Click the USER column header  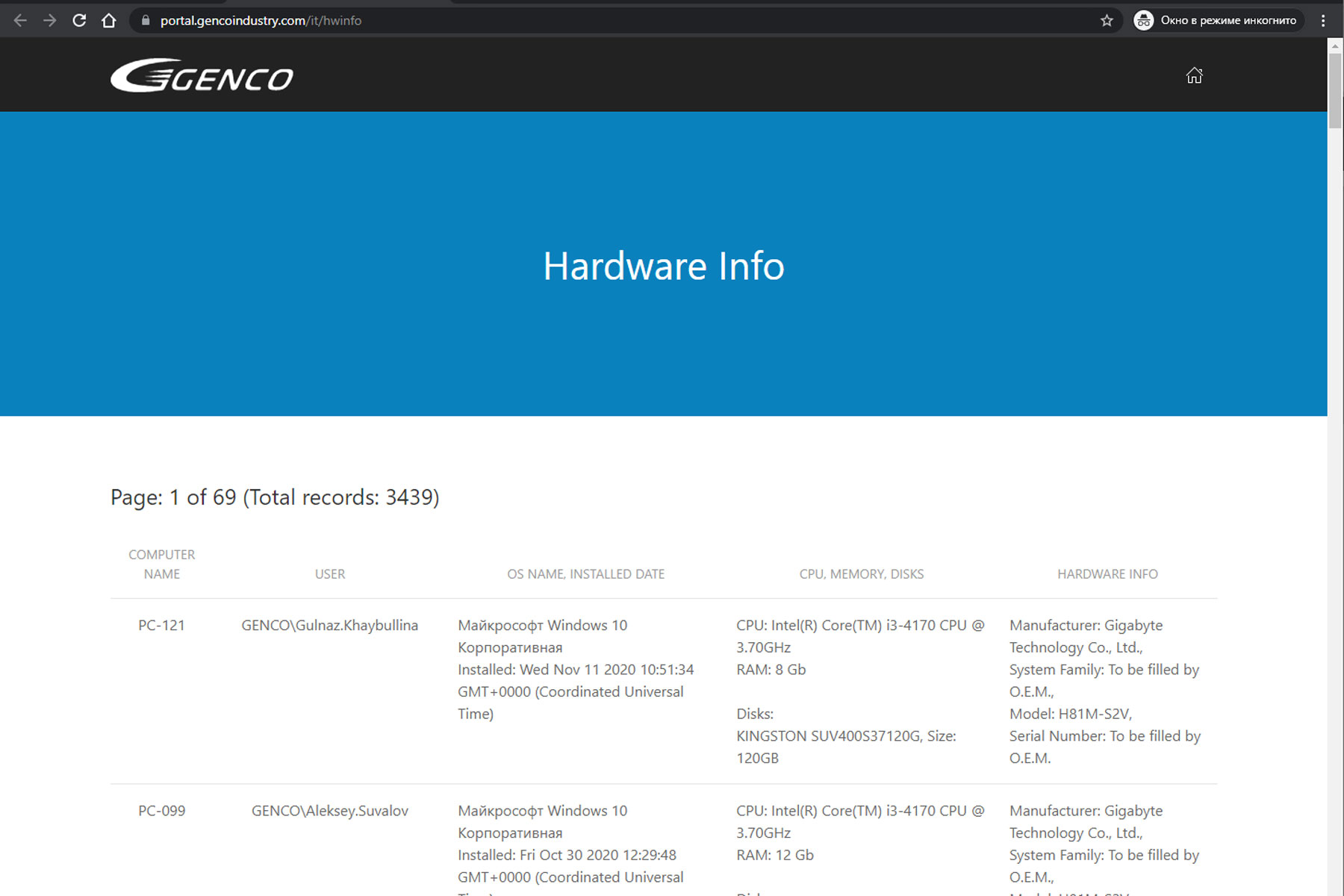(x=329, y=574)
